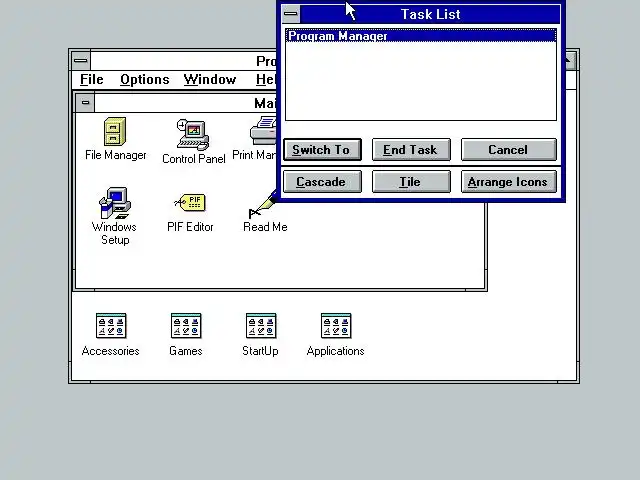Click the Main group window title bar
The image size is (640, 480).
[186, 103]
